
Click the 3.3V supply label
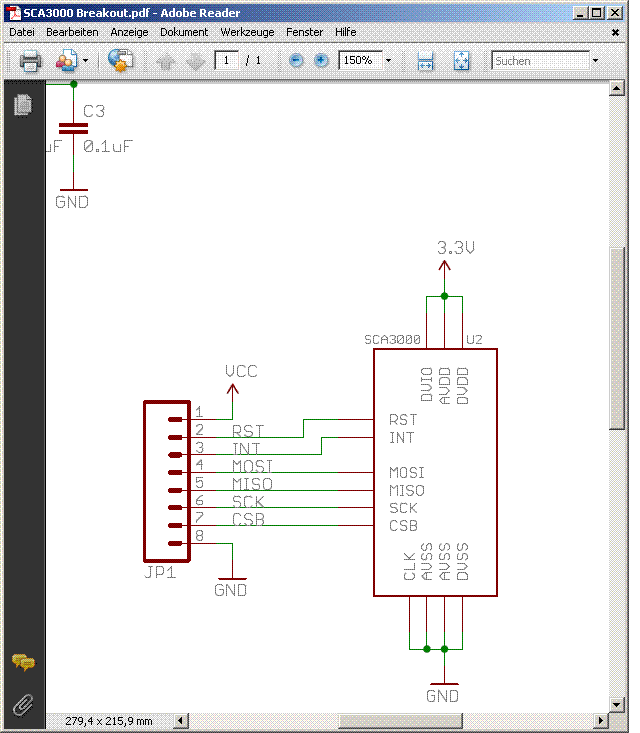point(456,248)
